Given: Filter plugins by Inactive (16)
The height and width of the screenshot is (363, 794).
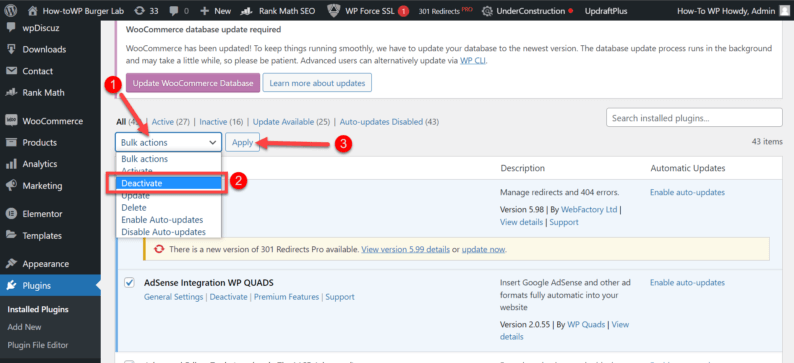Looking at the screenshot, I should (x=221, y=122).
